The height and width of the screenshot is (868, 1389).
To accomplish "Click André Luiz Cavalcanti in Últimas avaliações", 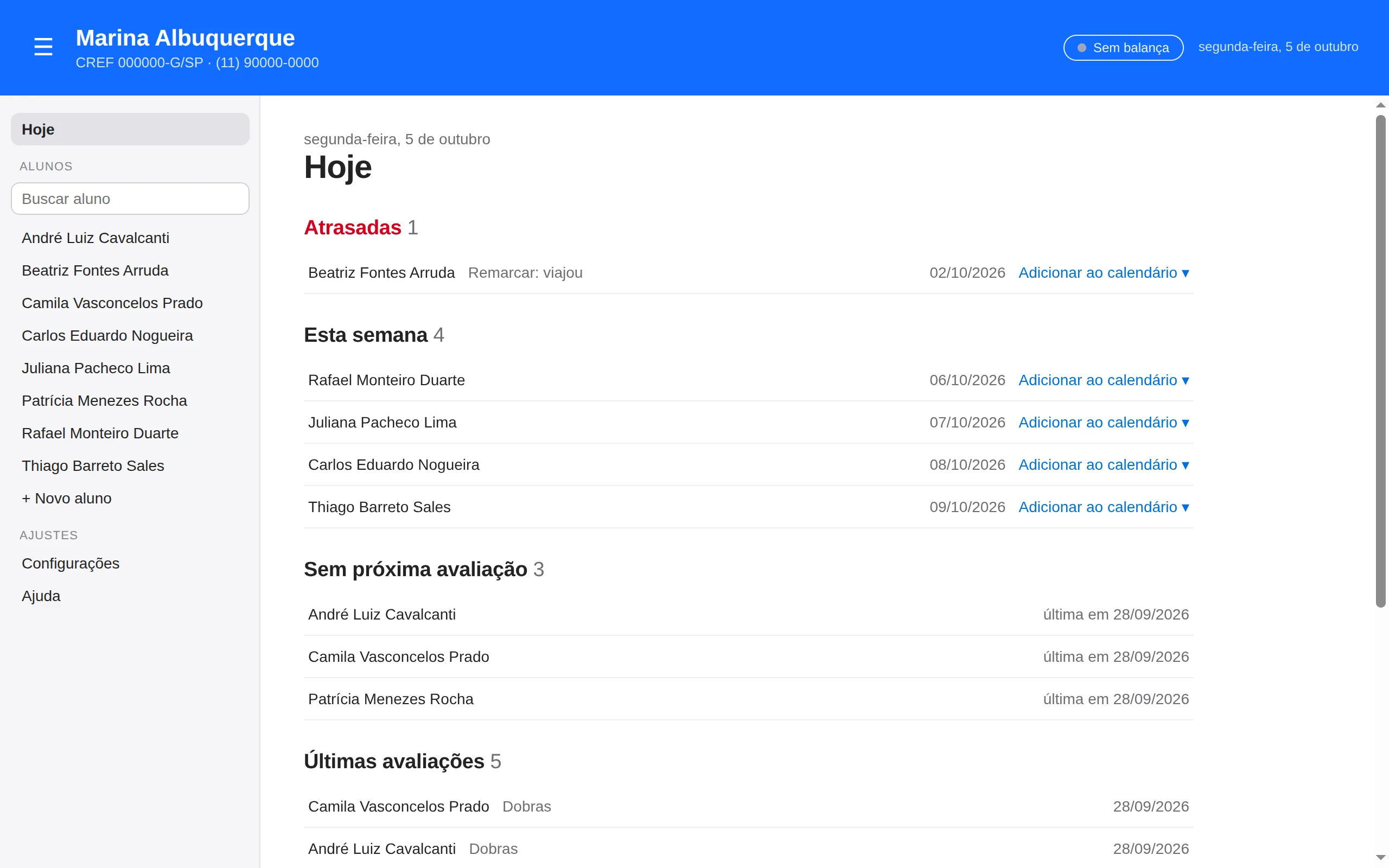I will [x=381, y=848].
